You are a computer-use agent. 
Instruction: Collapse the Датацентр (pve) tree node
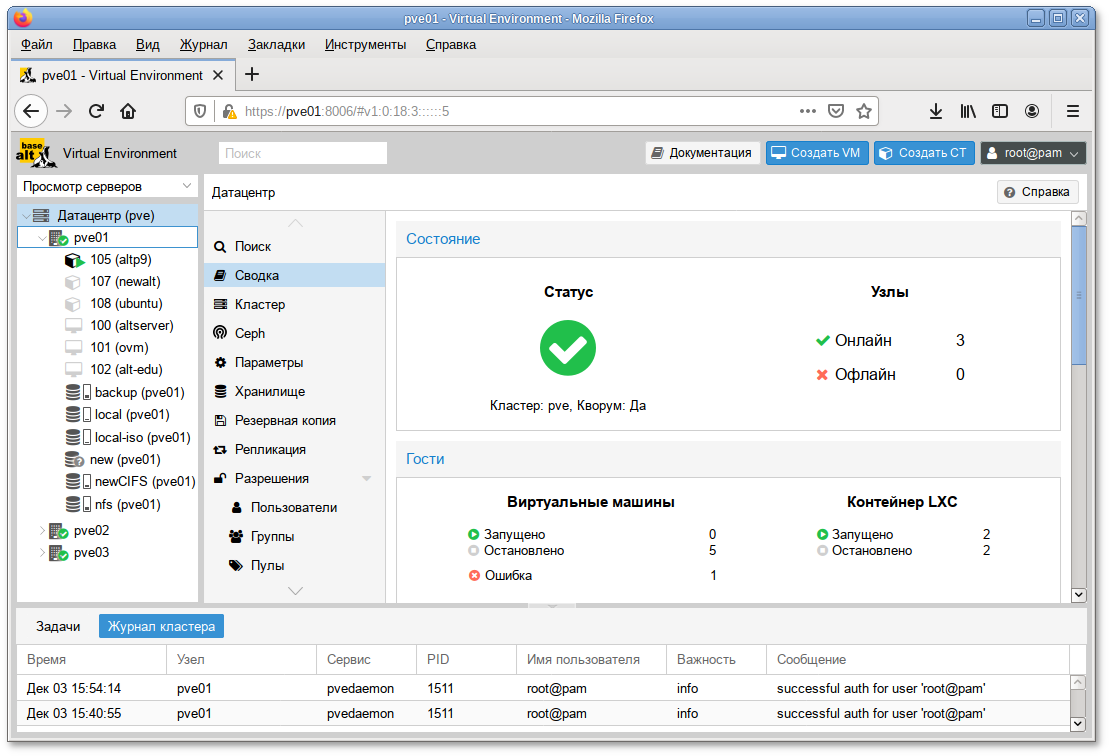(x=27, y=216)
